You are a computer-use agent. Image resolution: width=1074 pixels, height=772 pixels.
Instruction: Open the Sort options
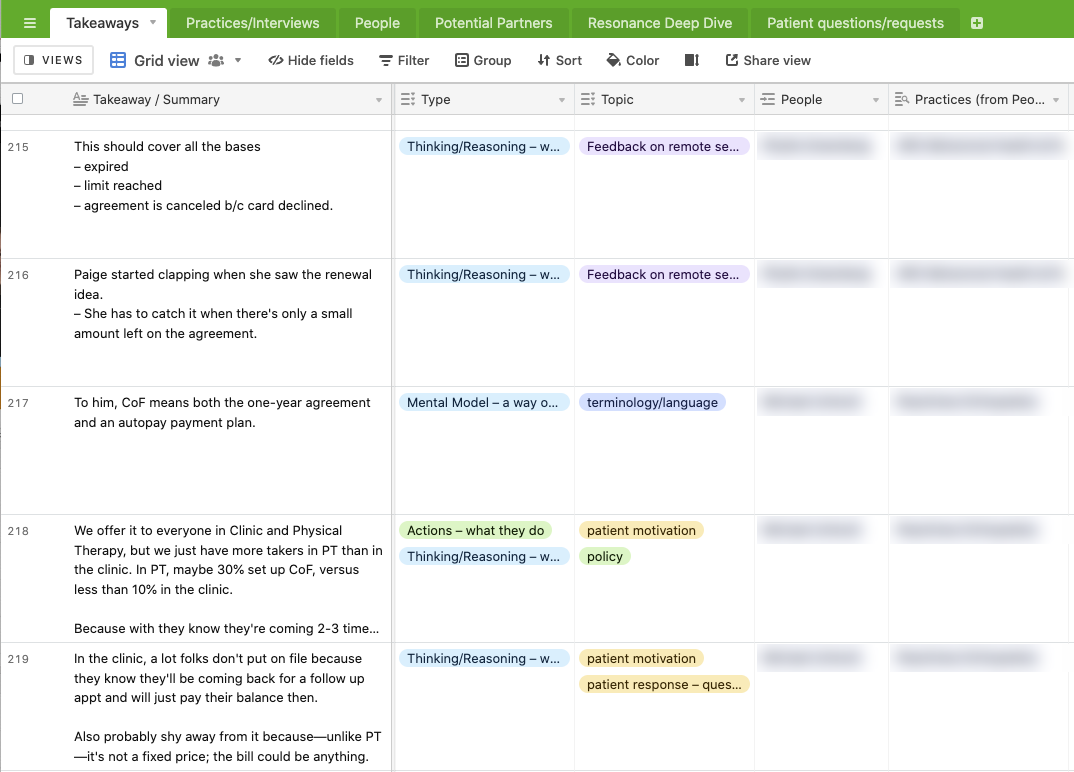pyautogui.click(x=560, y=60)
